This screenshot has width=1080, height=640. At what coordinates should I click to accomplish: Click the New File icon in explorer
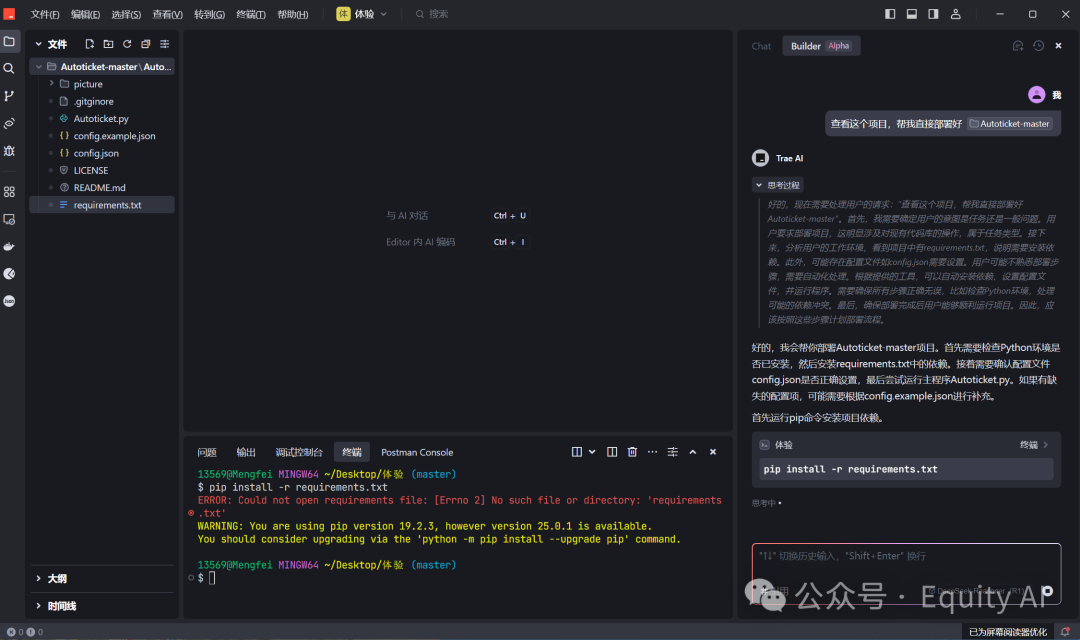[89, 44]
